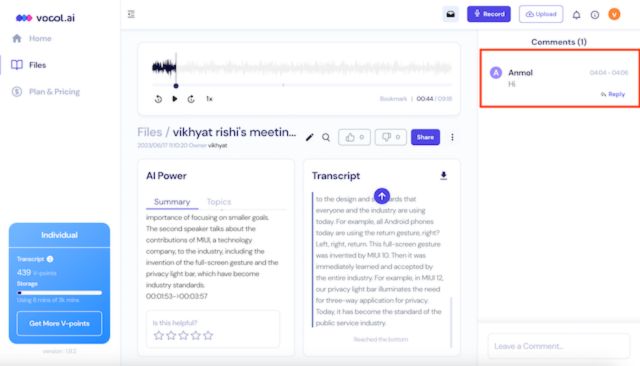Click owner name vikhyat
Viewport: 640px width, 366px height.
click(x=218, y=145)
